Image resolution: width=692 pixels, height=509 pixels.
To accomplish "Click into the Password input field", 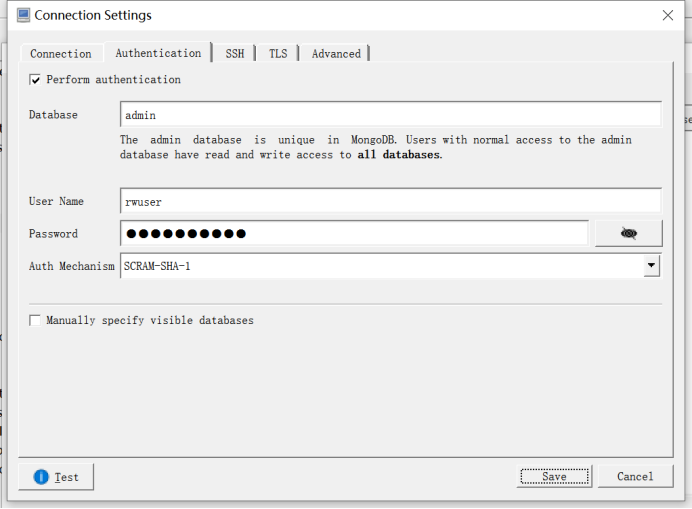I will [x=354, y=233].
